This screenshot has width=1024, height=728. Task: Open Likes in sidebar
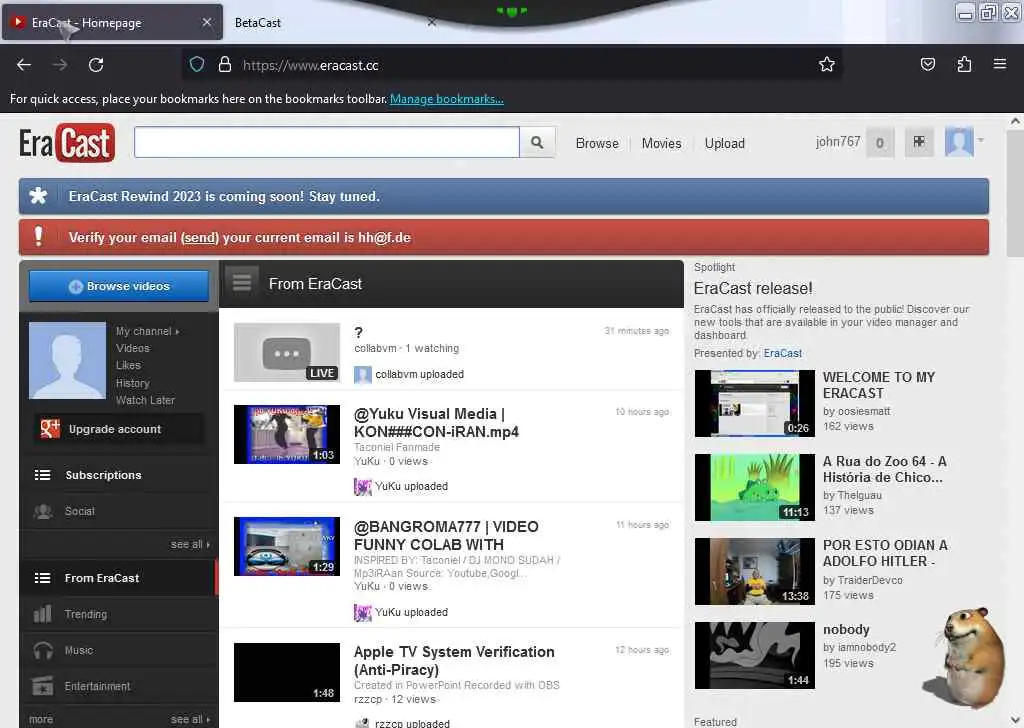(x=128, y=365)
